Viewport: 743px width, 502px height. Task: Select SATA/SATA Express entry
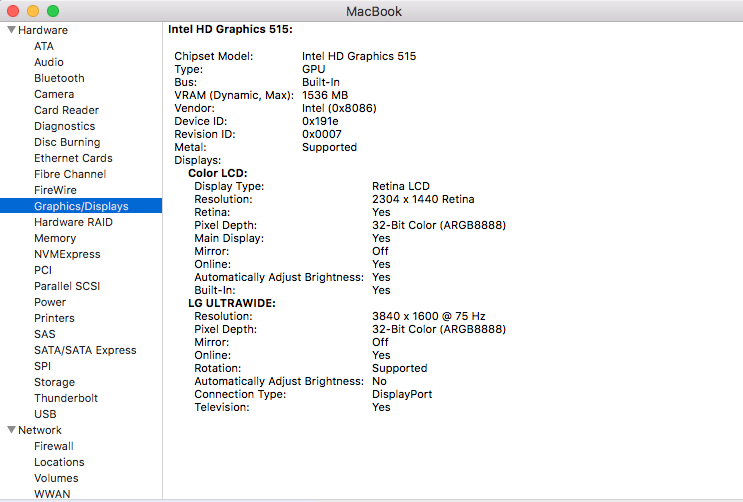click(85, 350)
